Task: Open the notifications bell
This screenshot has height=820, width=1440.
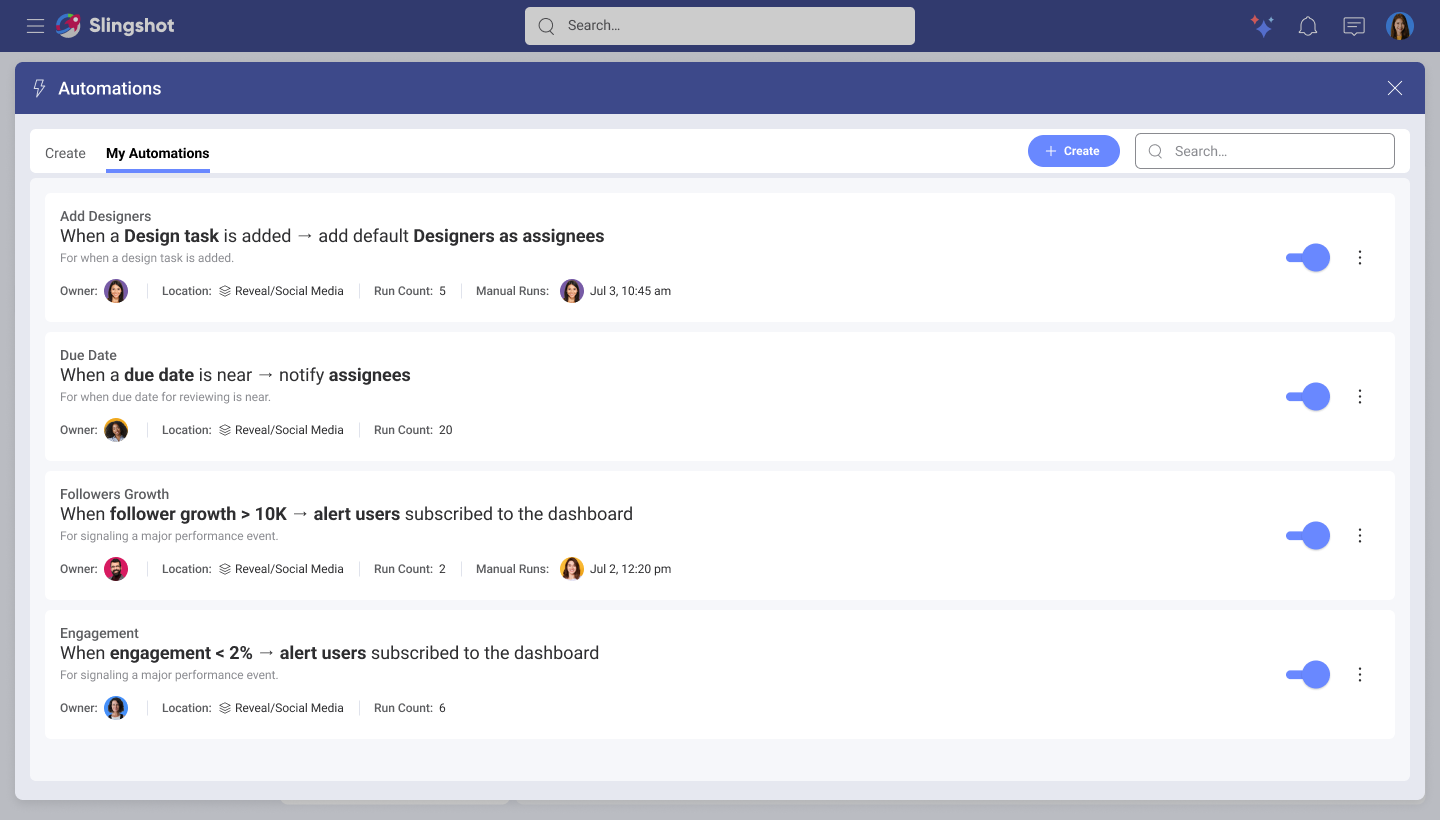Action: tap(1308, 26)
